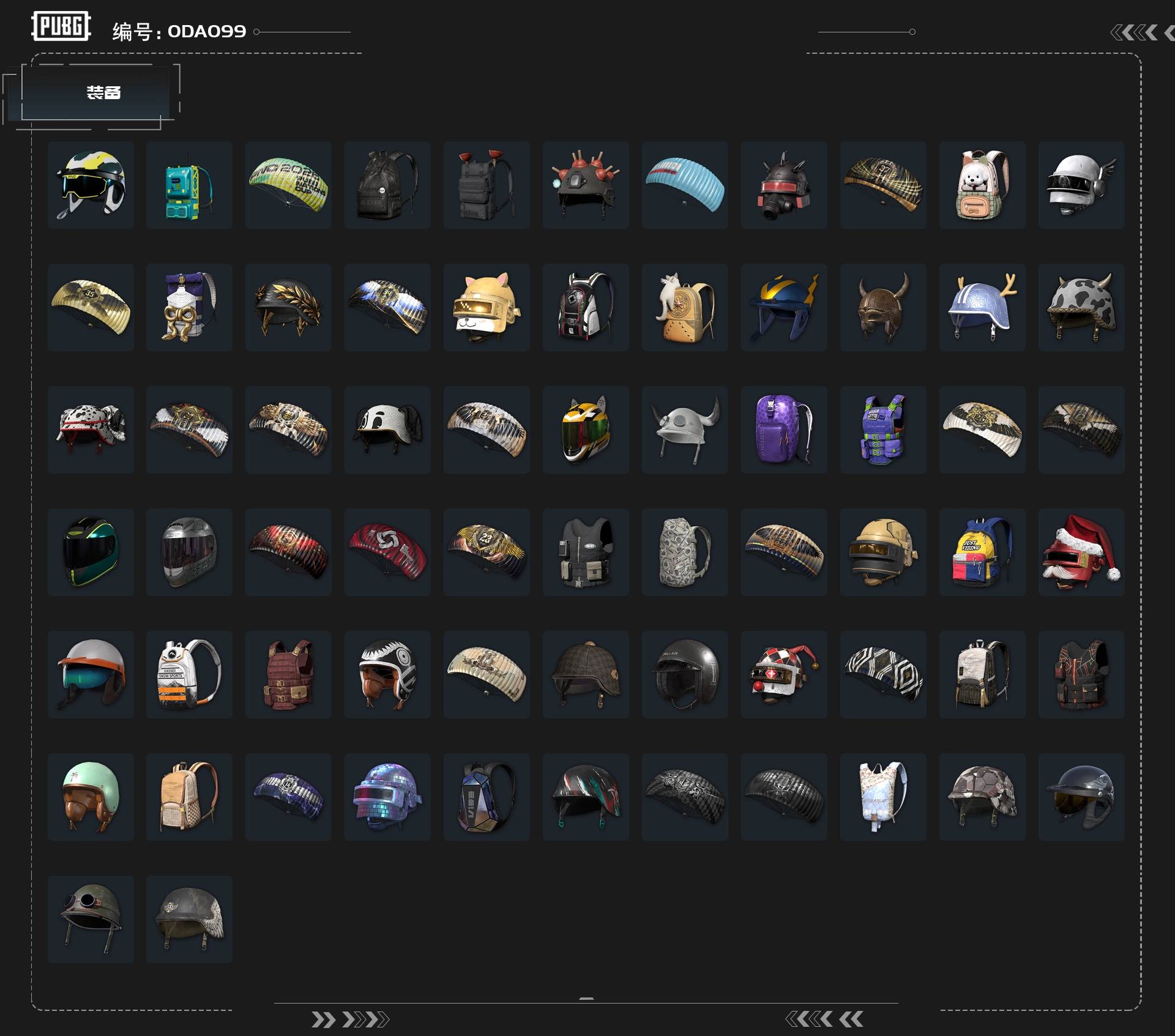Viewport: 1175px width, 1036px height.
Task: Select the black white geometric pattern parachute
Action: pyautogui.click(x=883, y=675)
